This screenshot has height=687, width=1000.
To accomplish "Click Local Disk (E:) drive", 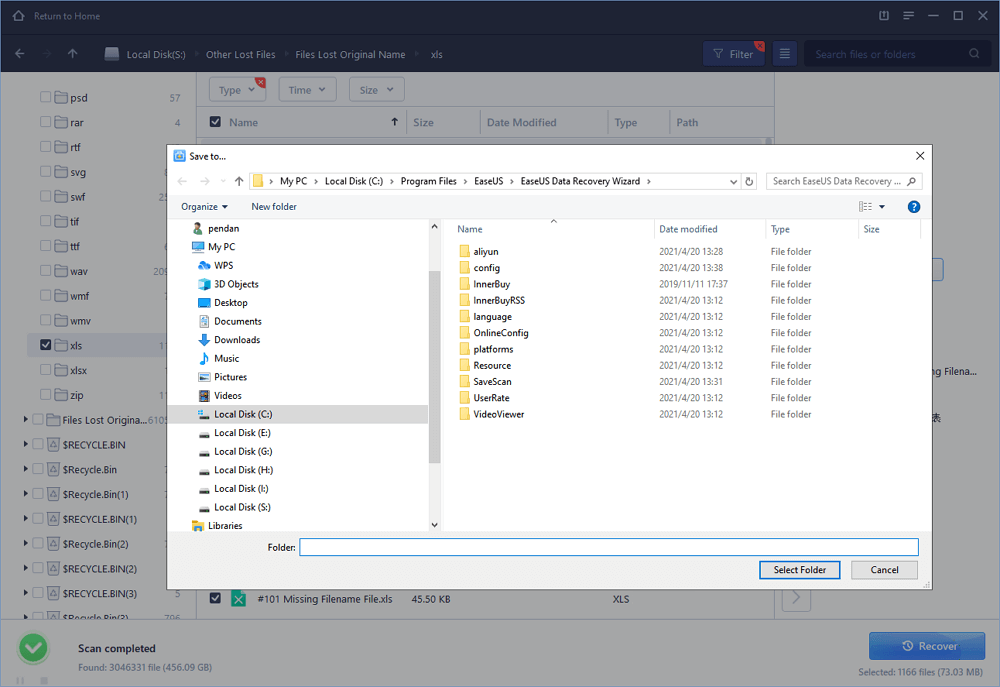I will 242,433.
